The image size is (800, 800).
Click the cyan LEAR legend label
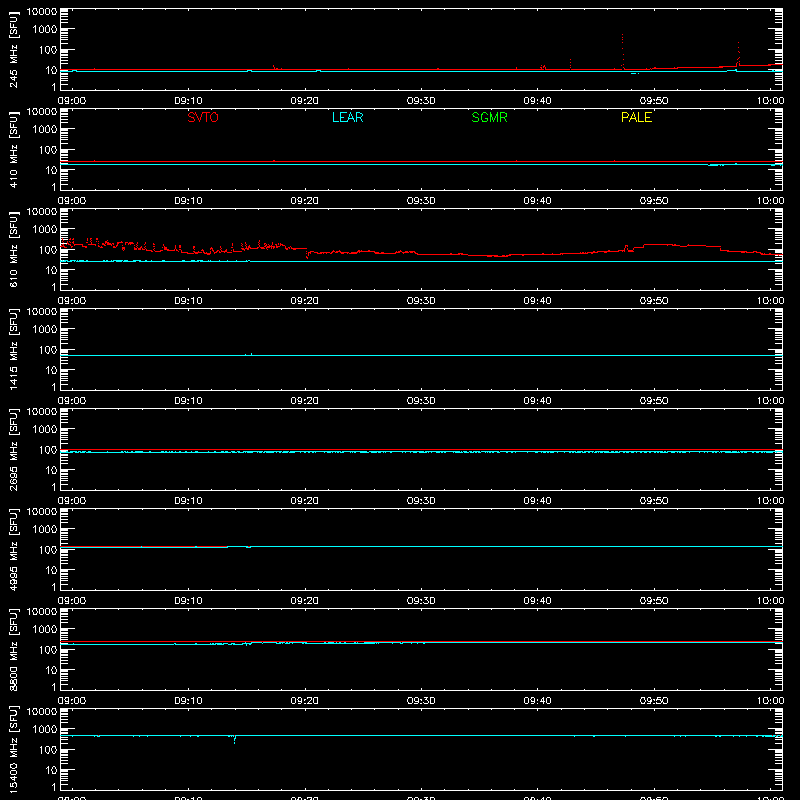pos(347,117)
